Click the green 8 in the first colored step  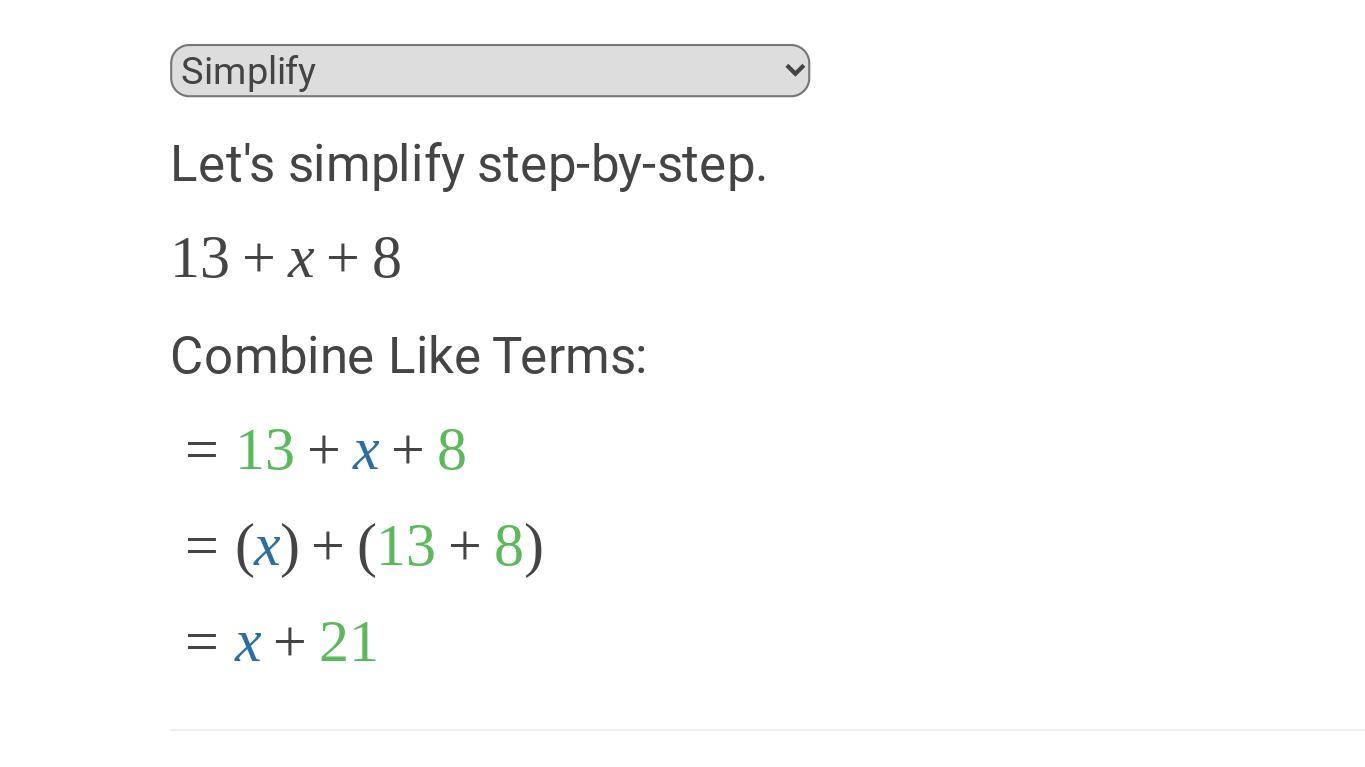point(452,451)
